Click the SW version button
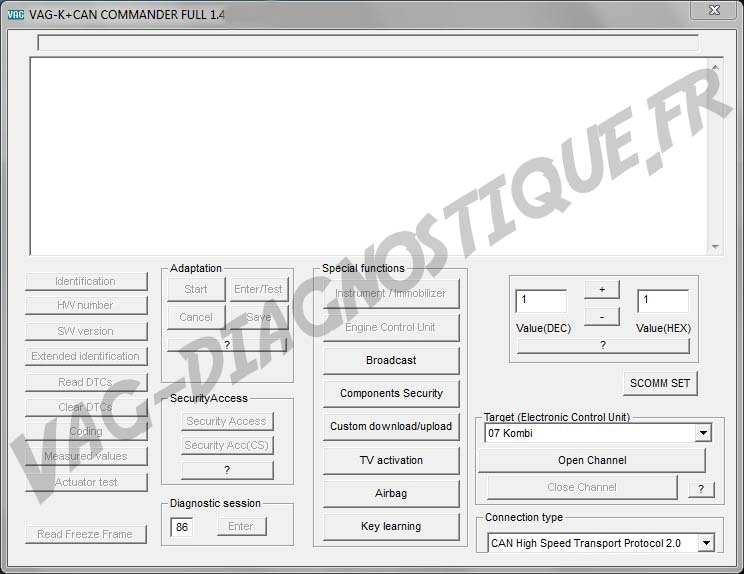744x574 pixels. click(x=86, y=331)
